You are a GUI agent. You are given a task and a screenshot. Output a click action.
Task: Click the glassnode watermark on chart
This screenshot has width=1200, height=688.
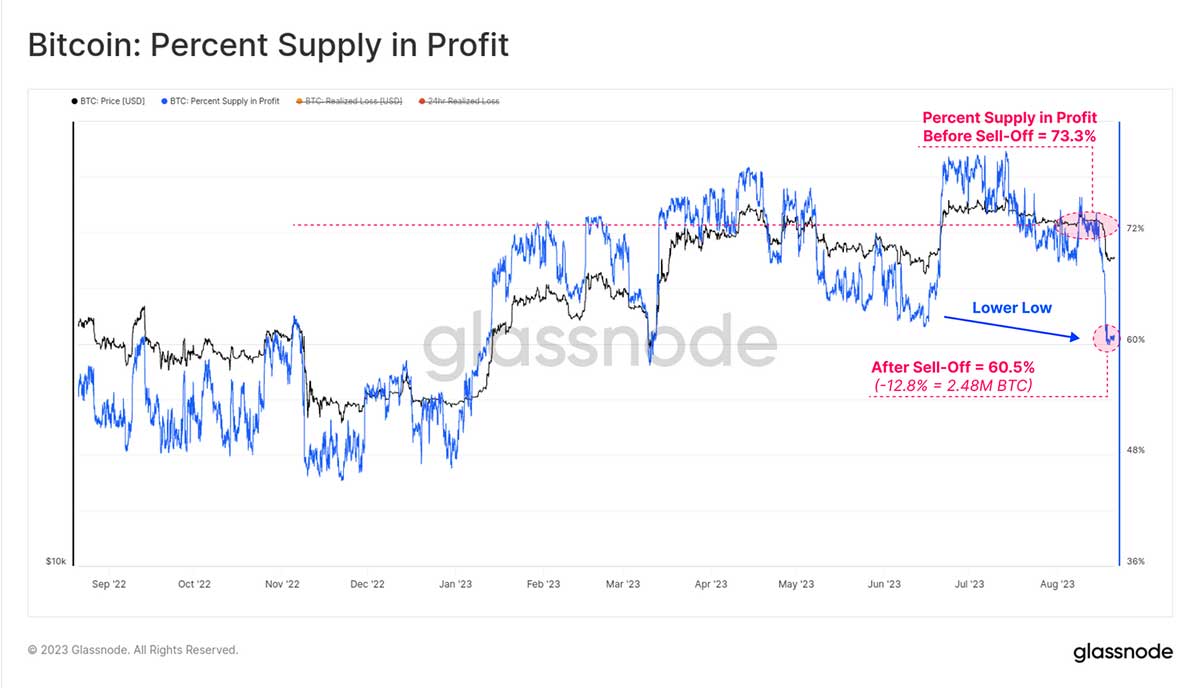click(x=599, y=341)
